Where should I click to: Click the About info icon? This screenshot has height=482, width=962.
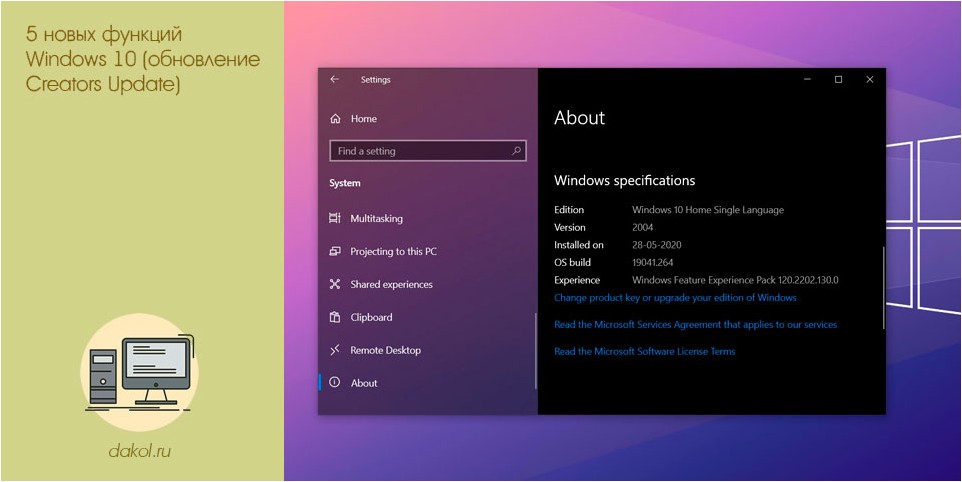(x=335, y=382)
